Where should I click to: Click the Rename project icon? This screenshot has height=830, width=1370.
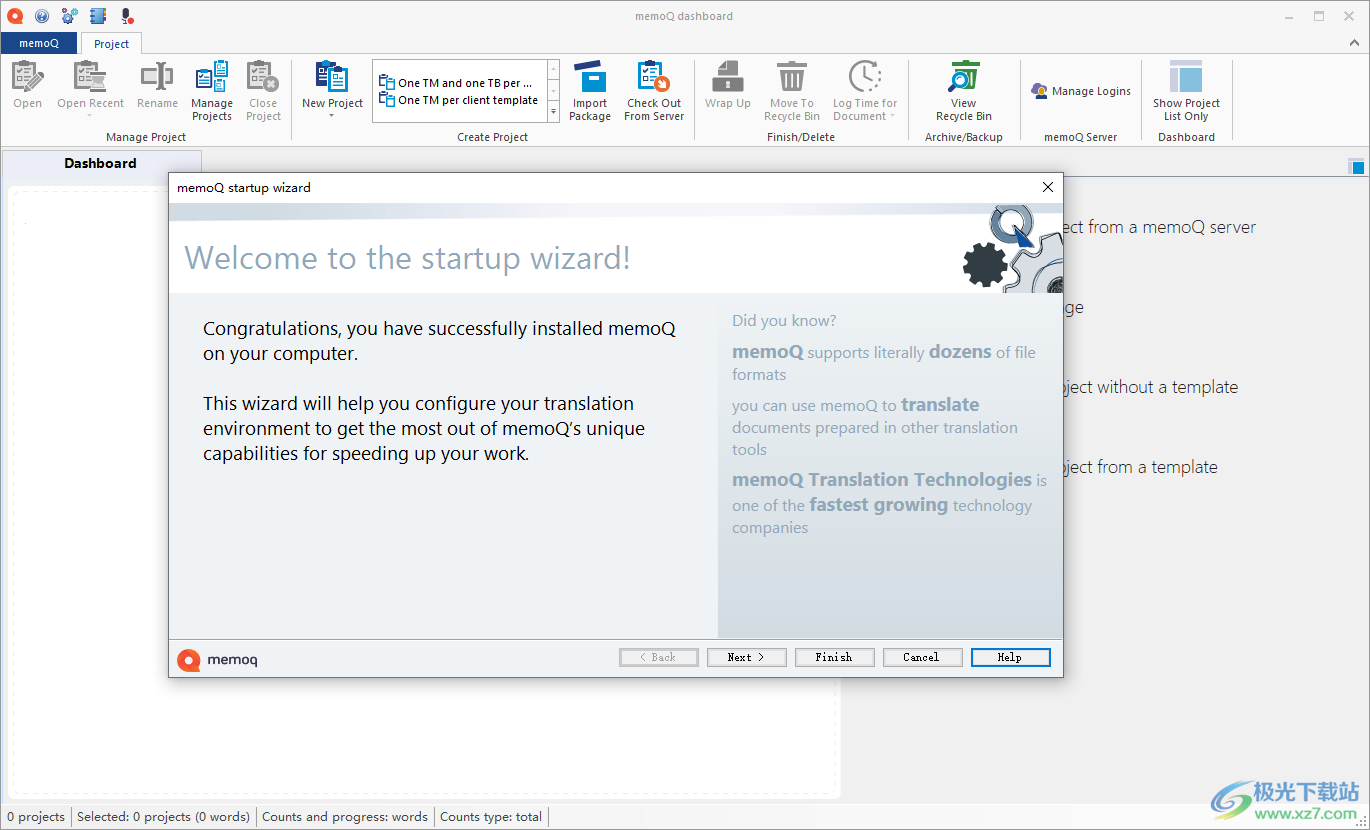pyautogui.click(x=156, y=90)
